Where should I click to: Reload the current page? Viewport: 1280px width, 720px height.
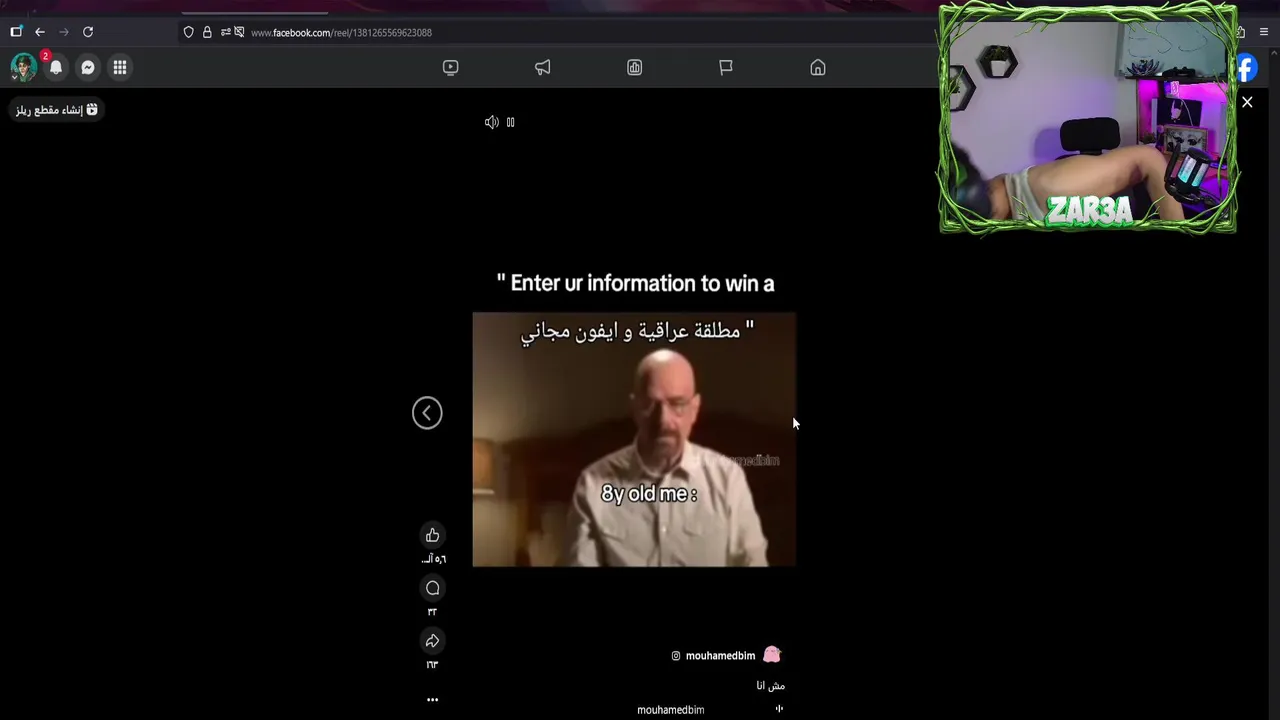coord(88,32)
